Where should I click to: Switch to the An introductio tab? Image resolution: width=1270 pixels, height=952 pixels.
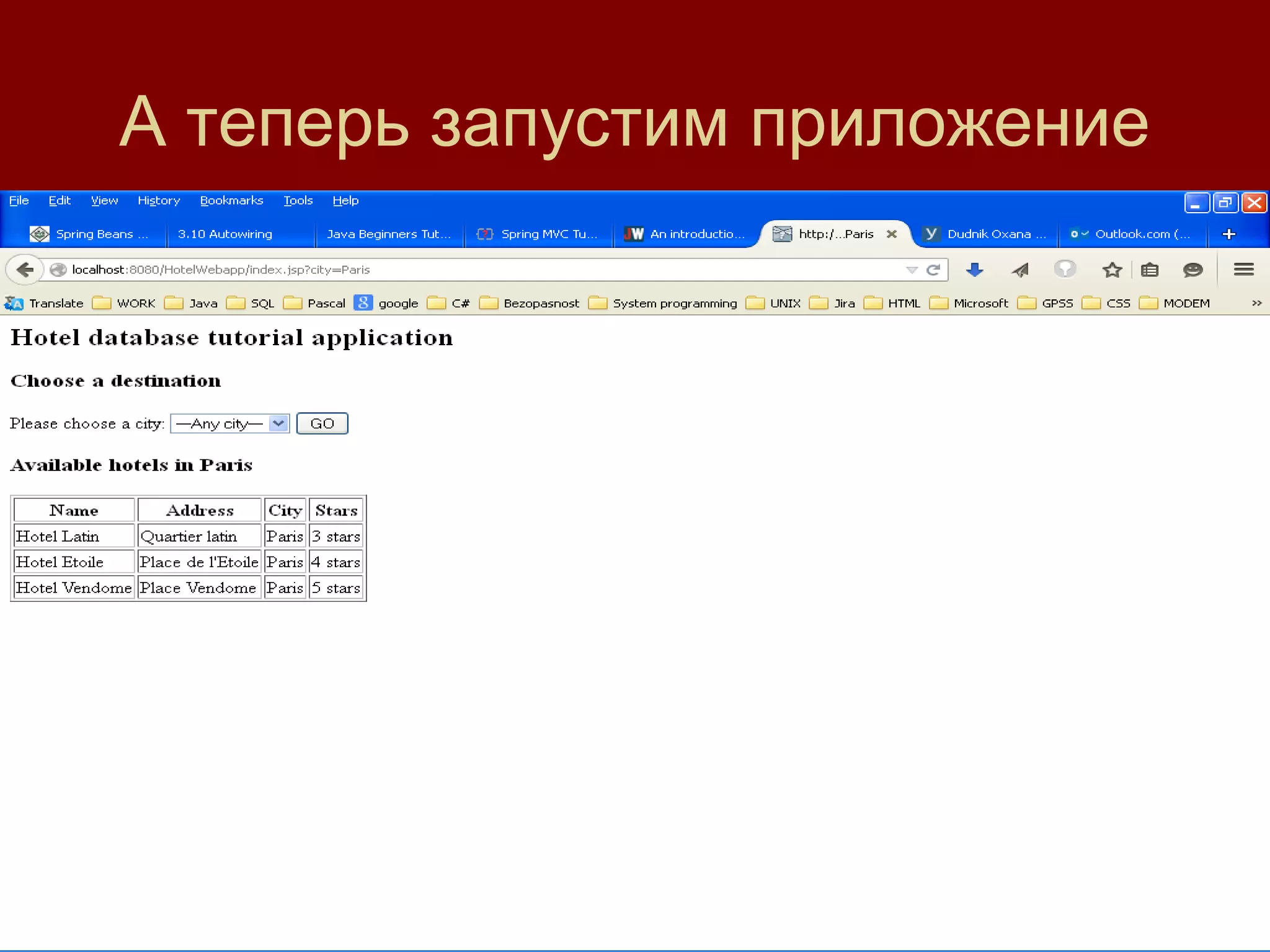[685, 234]
